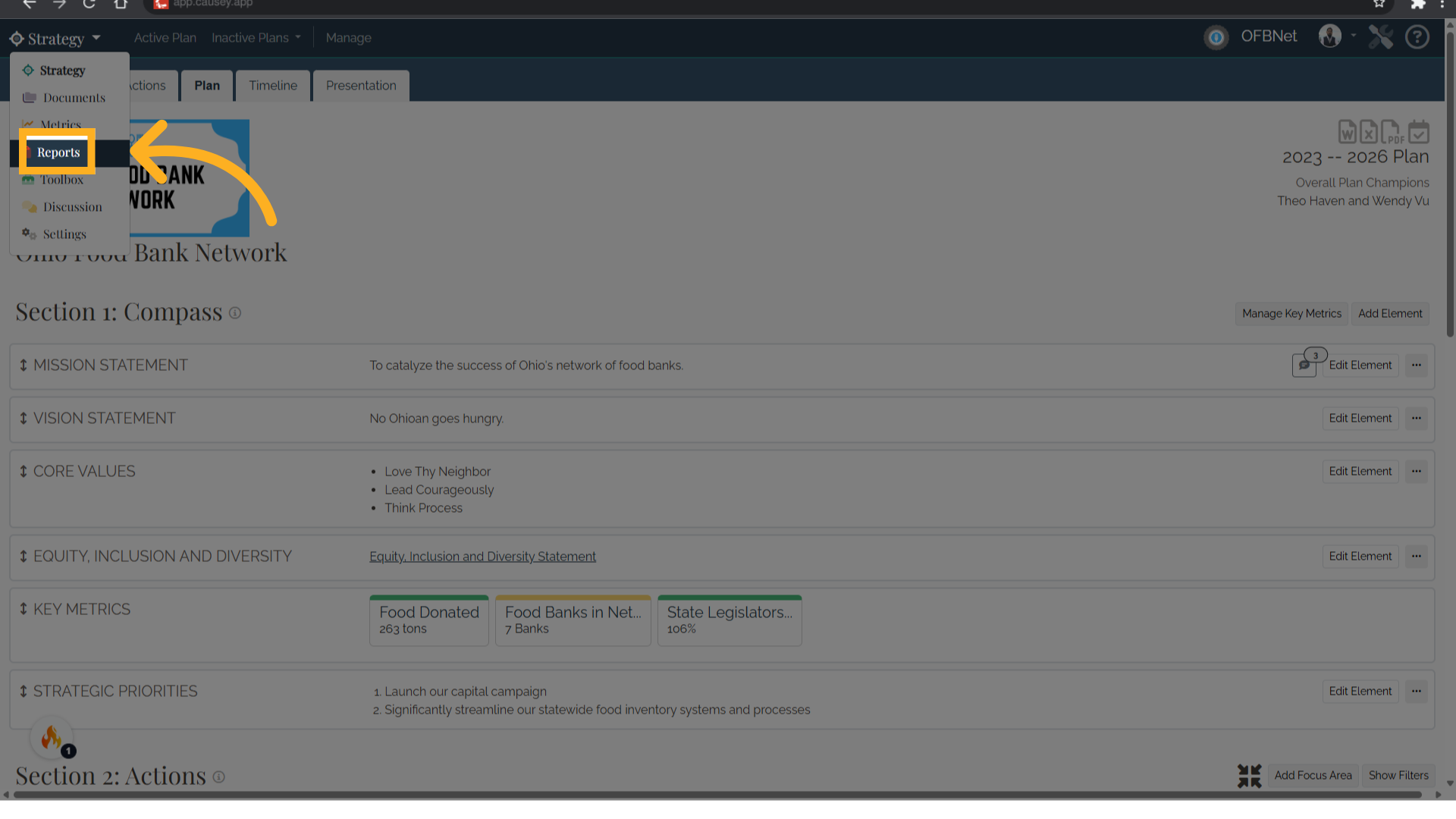Click reorder handle for Key Metrics
Screen dimensions: 1456x819
pos(24,610)
